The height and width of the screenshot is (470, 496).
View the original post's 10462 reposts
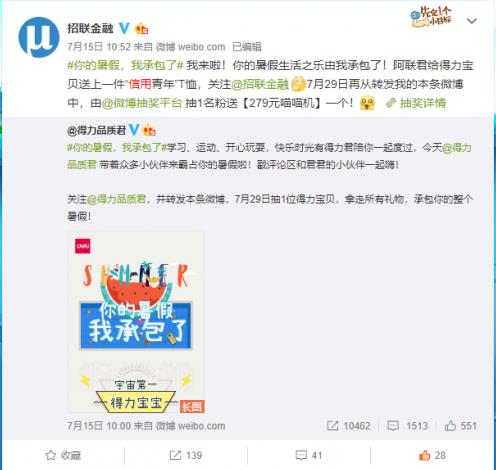[349, 426]
